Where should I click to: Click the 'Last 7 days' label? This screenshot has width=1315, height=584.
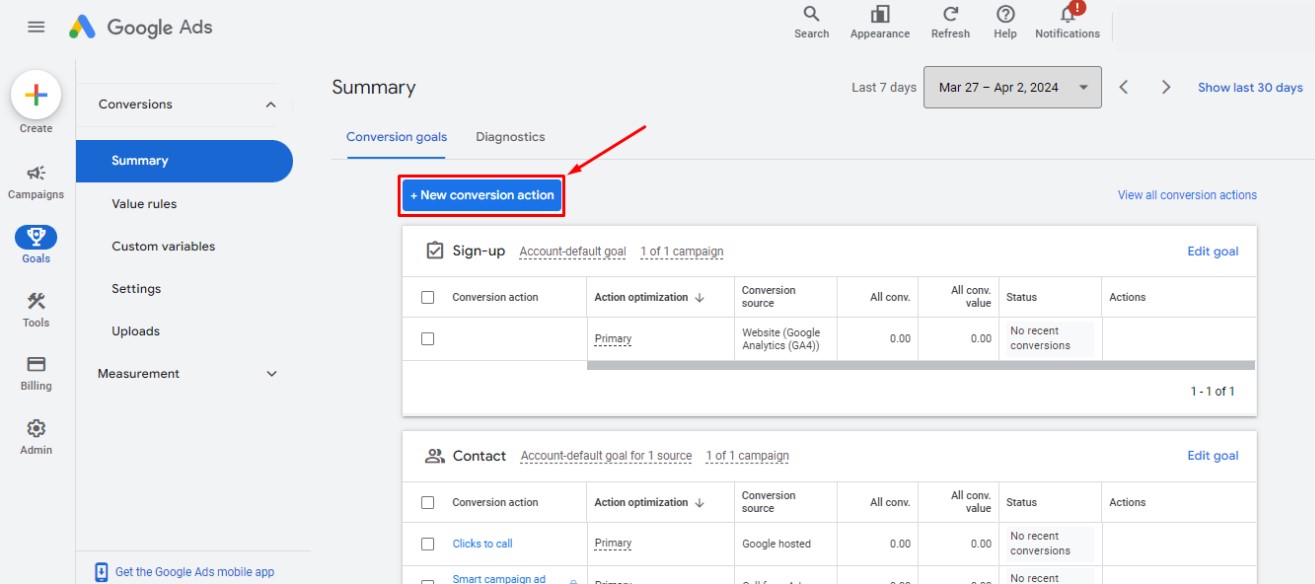[x=884, y=87]
